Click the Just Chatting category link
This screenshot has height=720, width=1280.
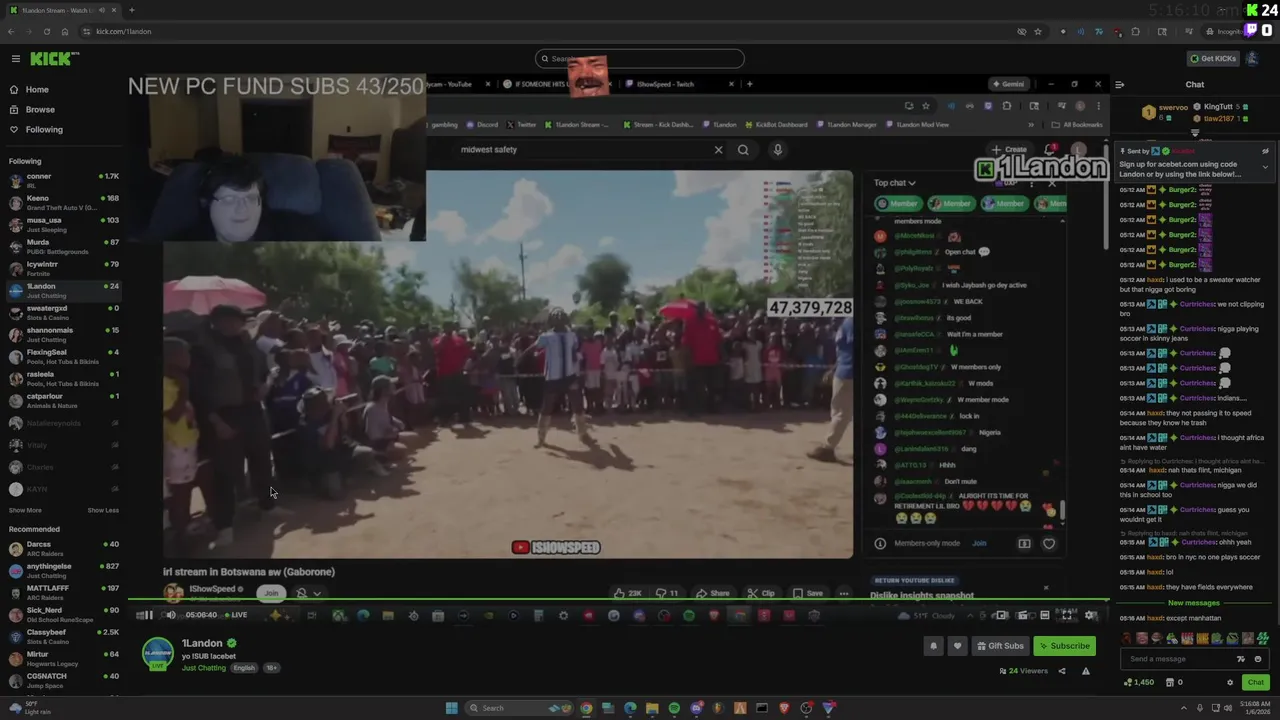pyautogui.click(x=204, y=668)
